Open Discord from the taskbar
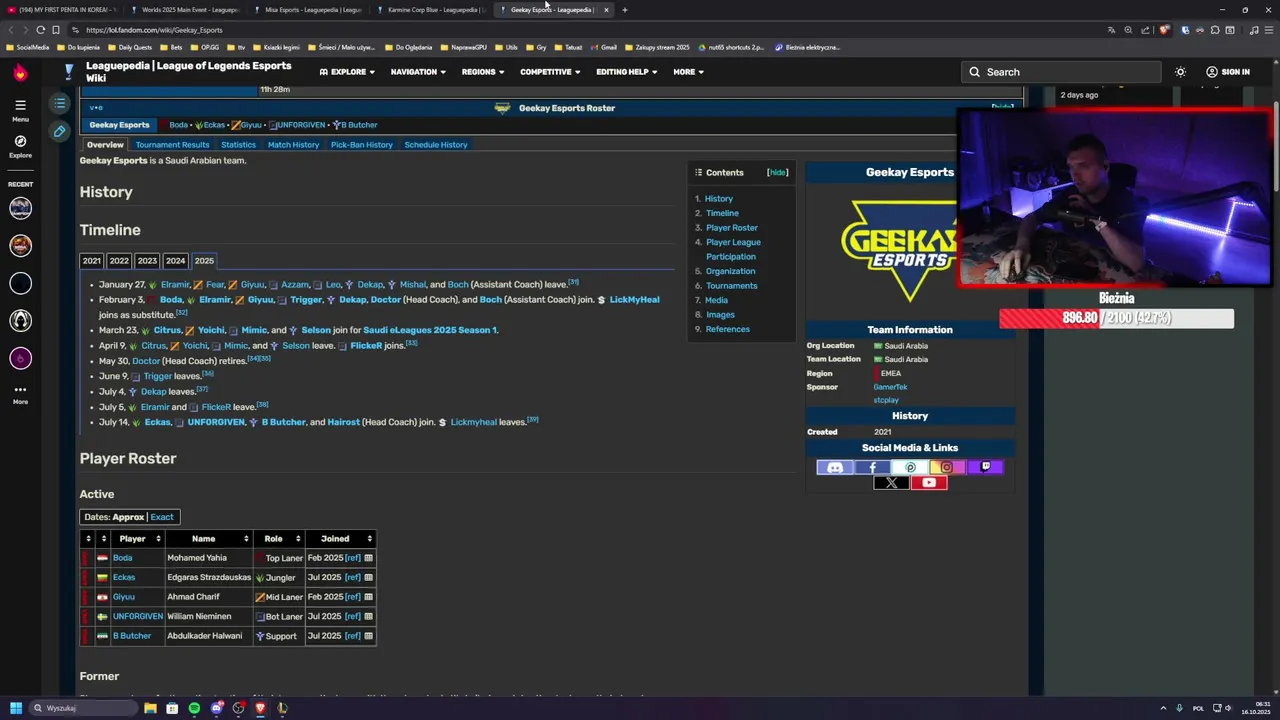The width and height of the screenshot is (1280, 720). [216, 708]
